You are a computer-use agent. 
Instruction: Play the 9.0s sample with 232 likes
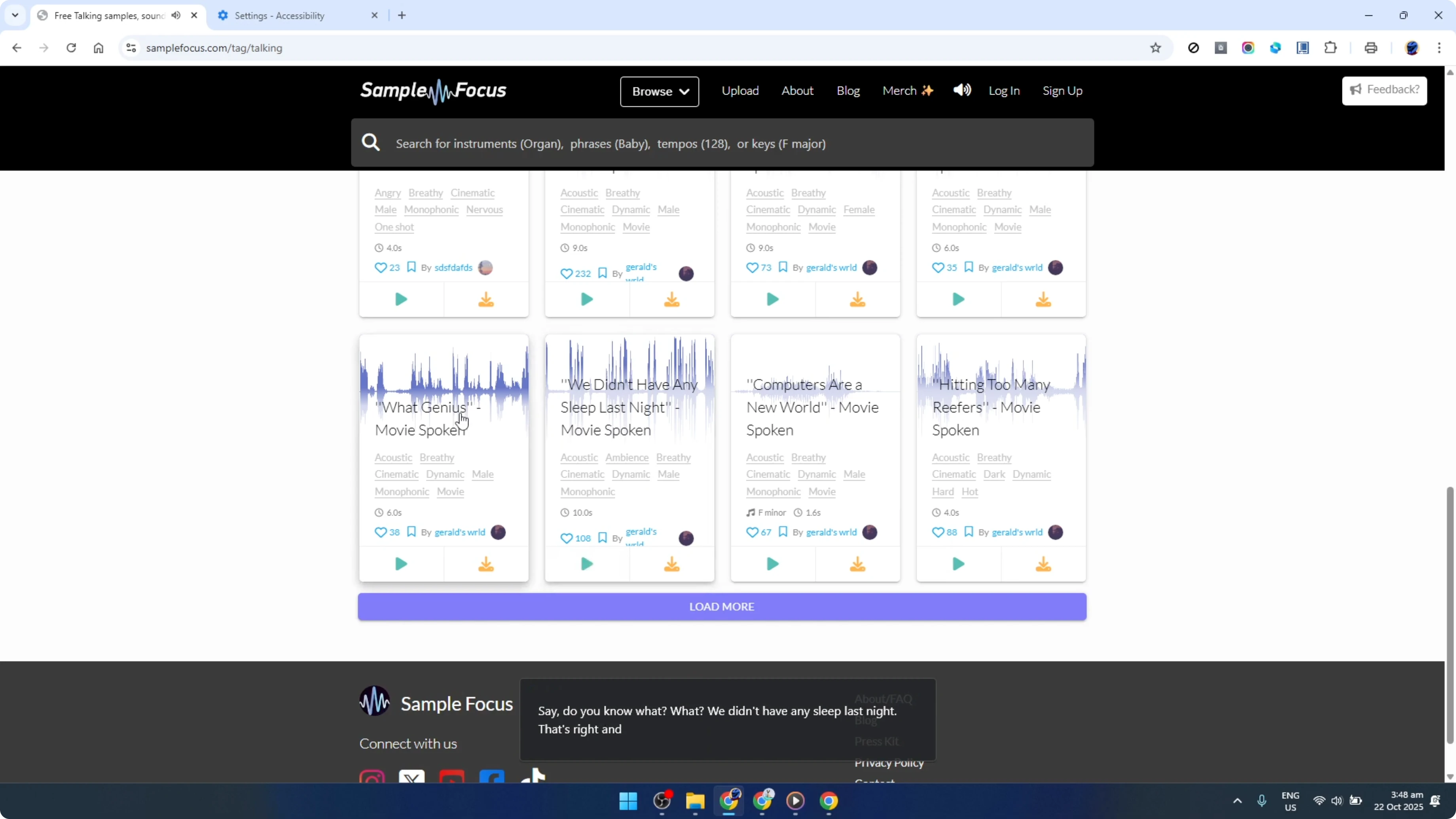[x=587, y=300]
